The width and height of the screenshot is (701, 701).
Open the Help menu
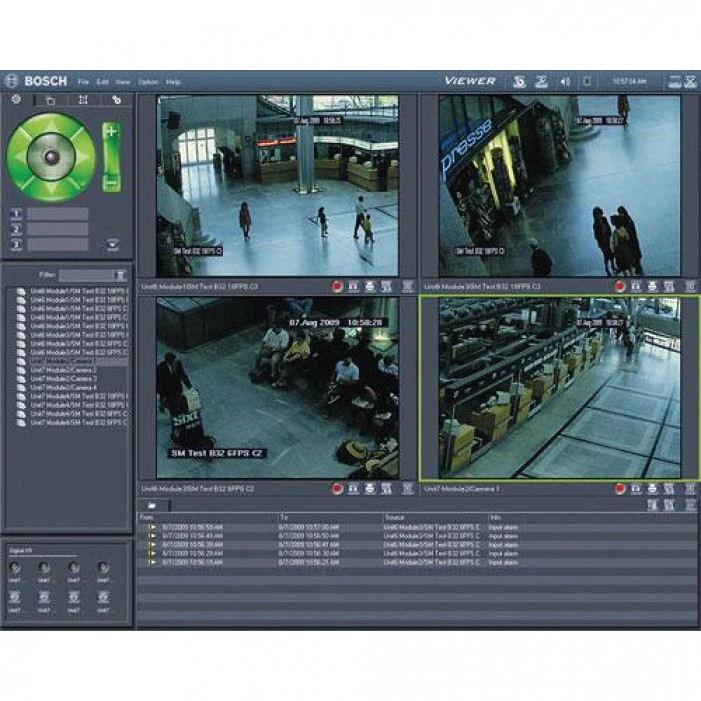[173, 81]
